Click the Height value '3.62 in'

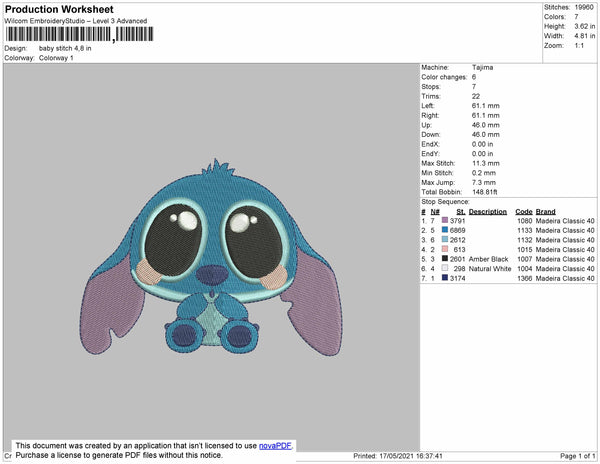coord(584,26)
